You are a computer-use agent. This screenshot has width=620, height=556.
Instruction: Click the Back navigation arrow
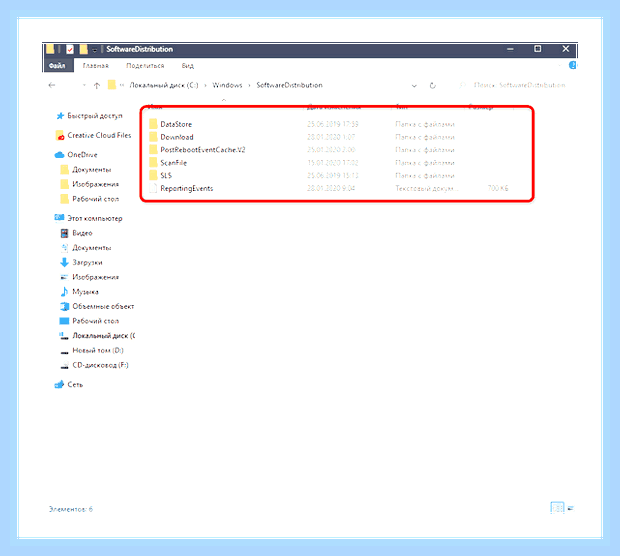click(x=52, y=85)
